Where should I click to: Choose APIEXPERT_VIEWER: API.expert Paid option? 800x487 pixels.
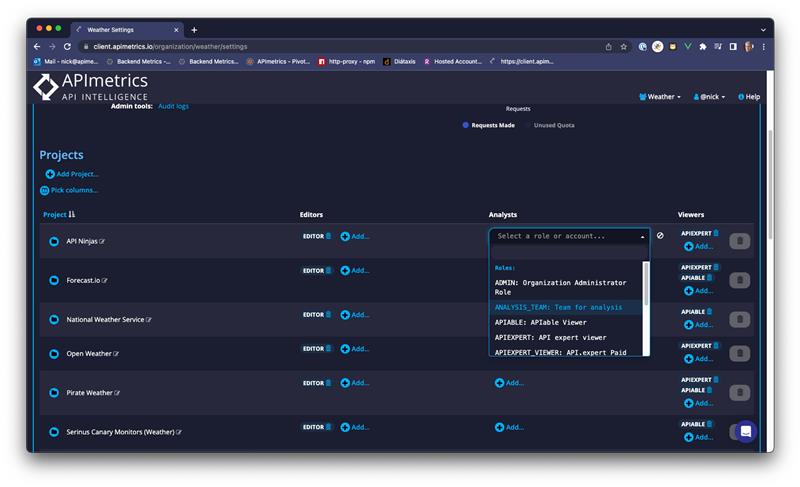click(565, 352)
